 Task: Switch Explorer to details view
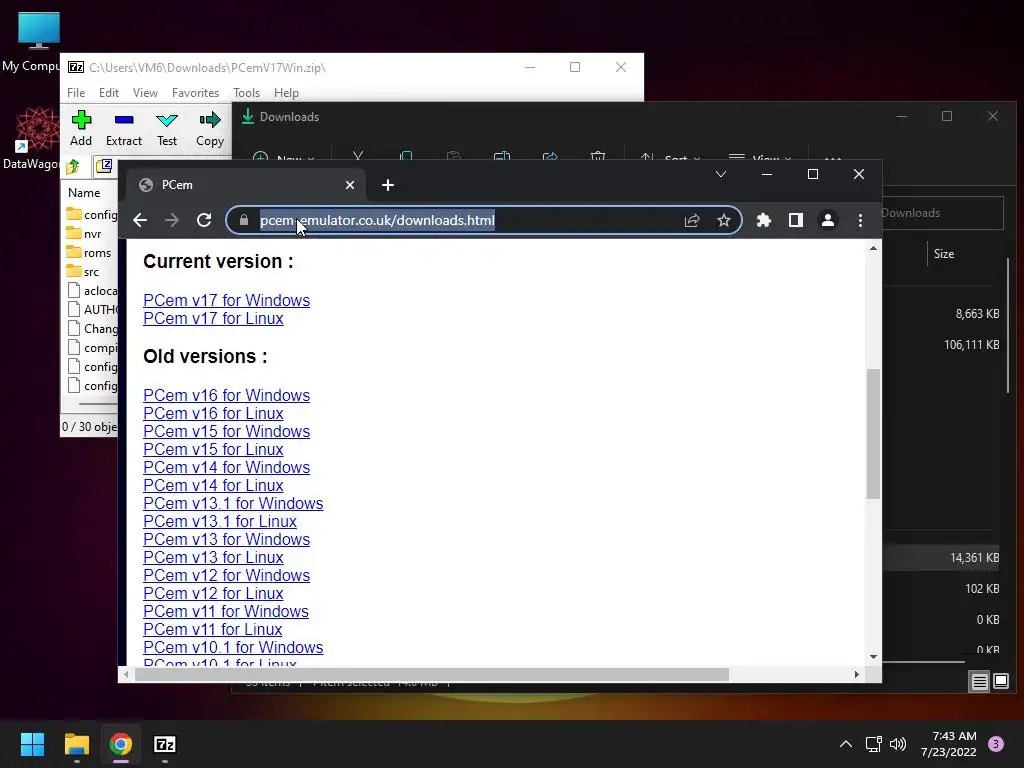pyautogui.click(x=980, y=682)
